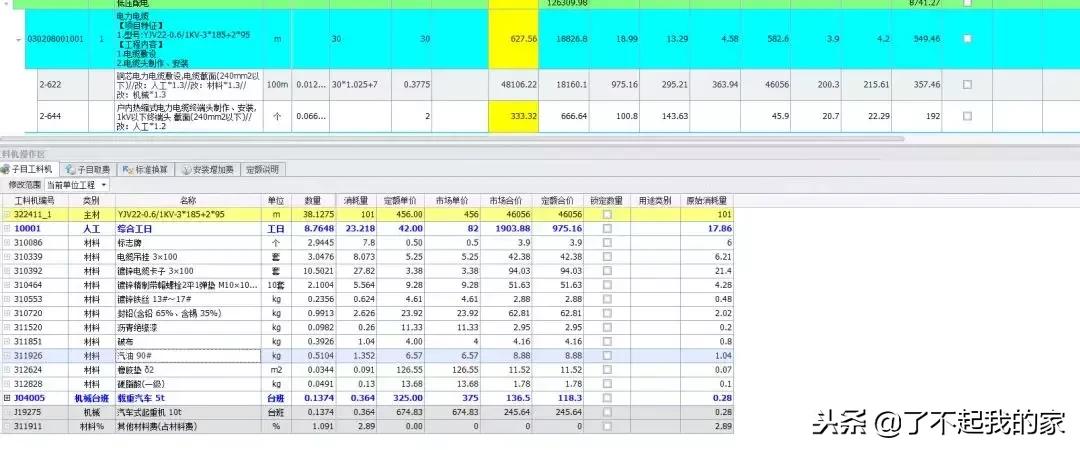Expand the 322411_1 main material row

coord(7,215)
